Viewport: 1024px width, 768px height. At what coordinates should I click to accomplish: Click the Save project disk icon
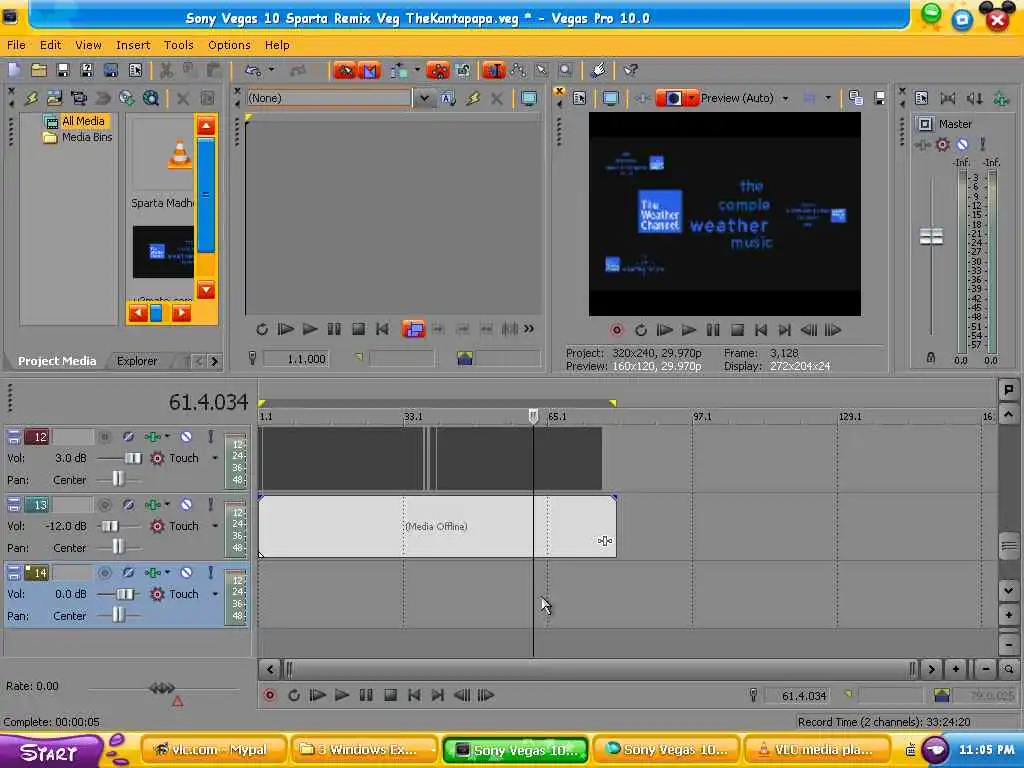(x=63, y=70)
